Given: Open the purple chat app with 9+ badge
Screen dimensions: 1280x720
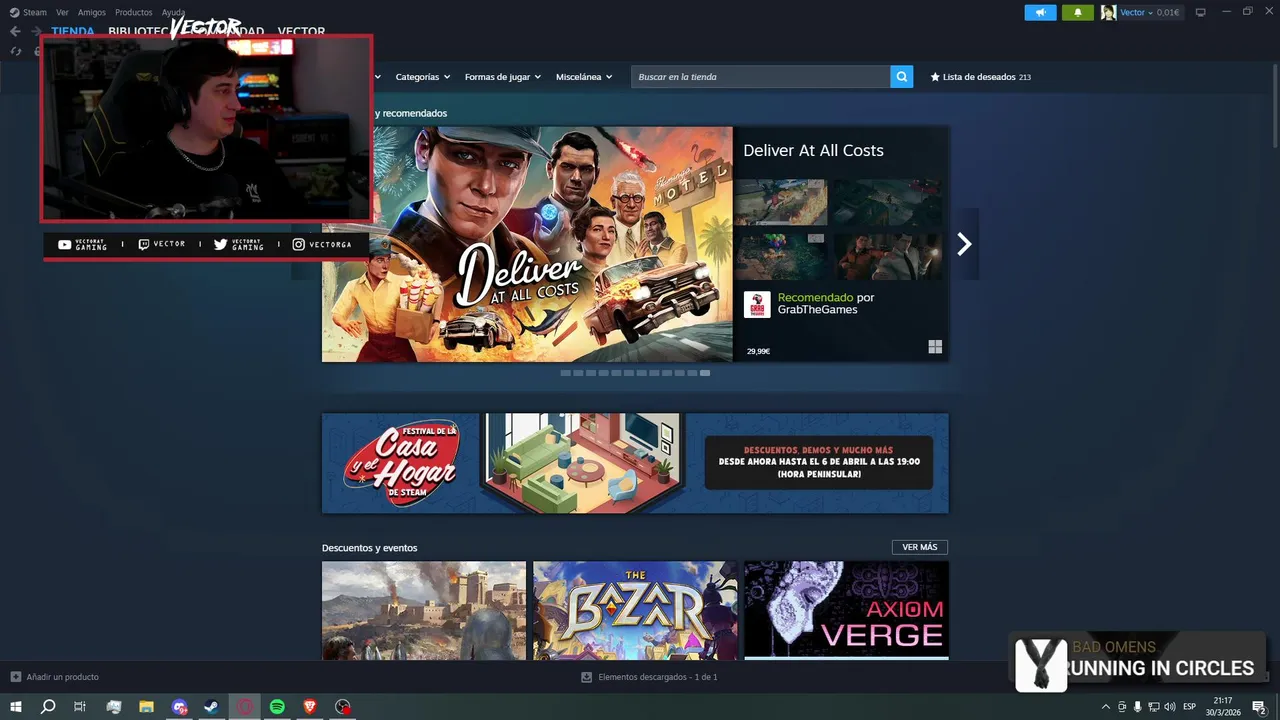Looking at the screenshot, I should pyautogui.click(x=179, y=707).
